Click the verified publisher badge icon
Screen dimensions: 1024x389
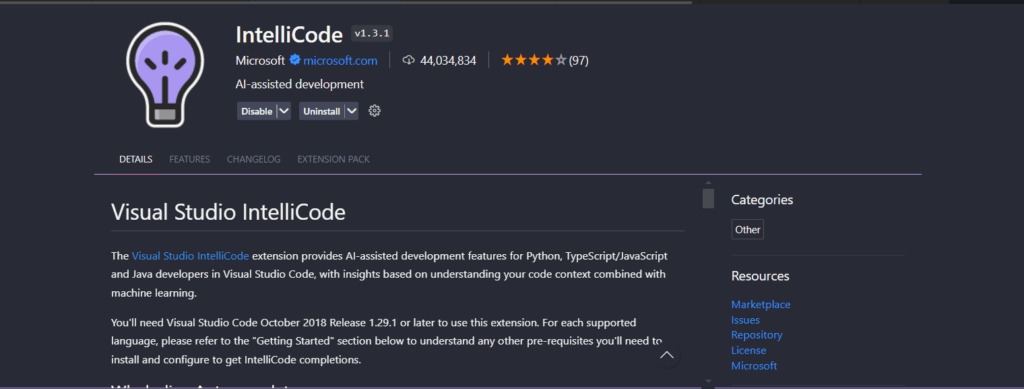pyautogui.click(x=295, y=61)
